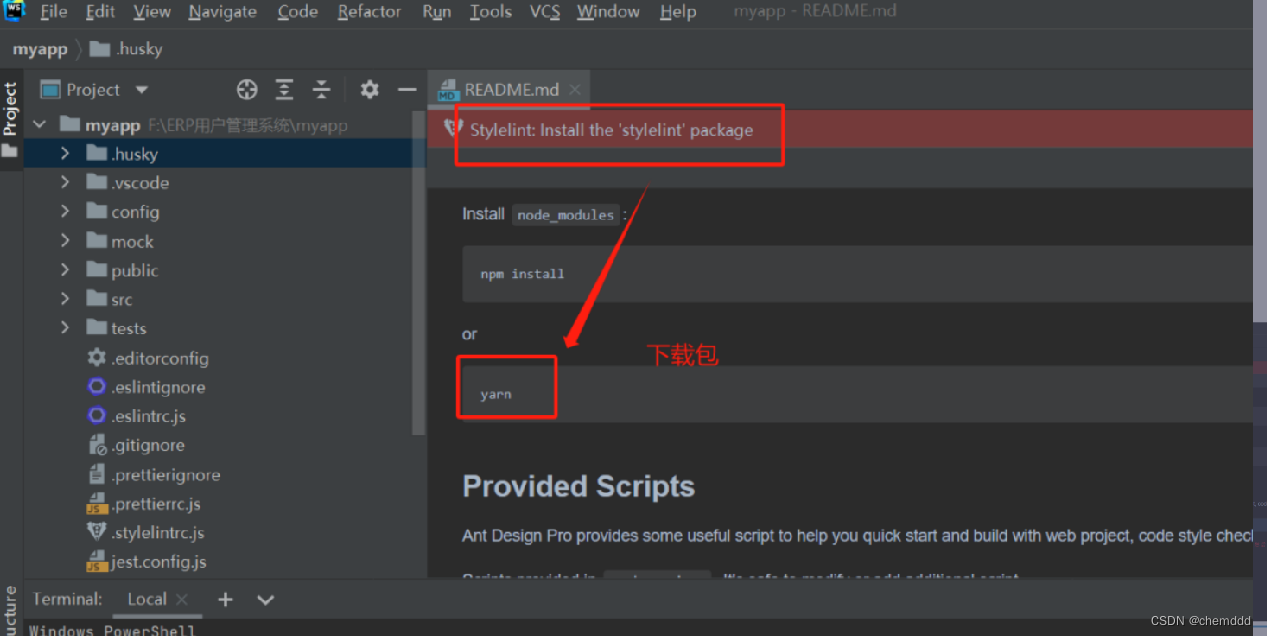Click the Stylelint icon in the notification bar
This screenshot has height=636, width=1267.
pyautogui.click(x=452, y=130)
